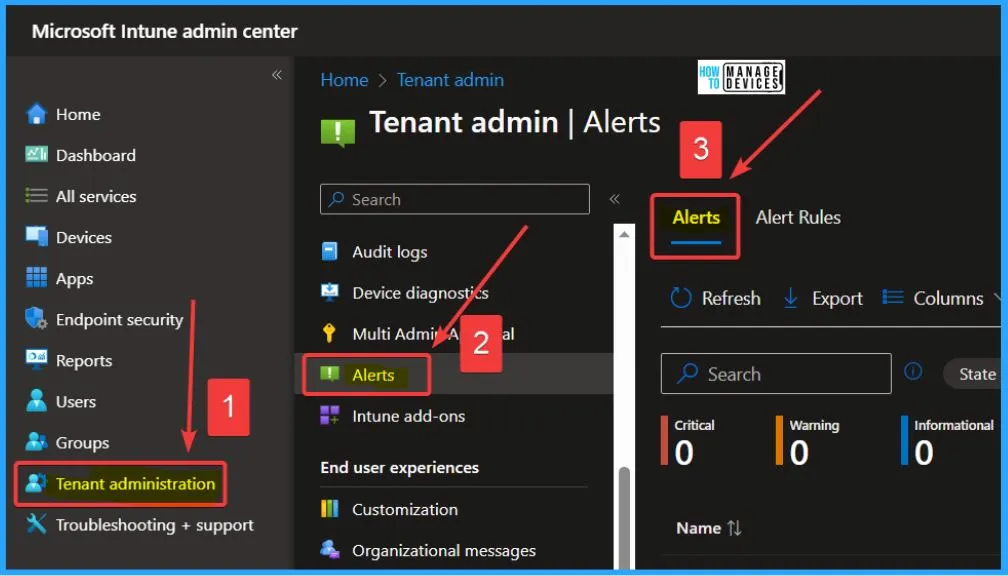Click the Columns button label

click(x=948, y=298)
